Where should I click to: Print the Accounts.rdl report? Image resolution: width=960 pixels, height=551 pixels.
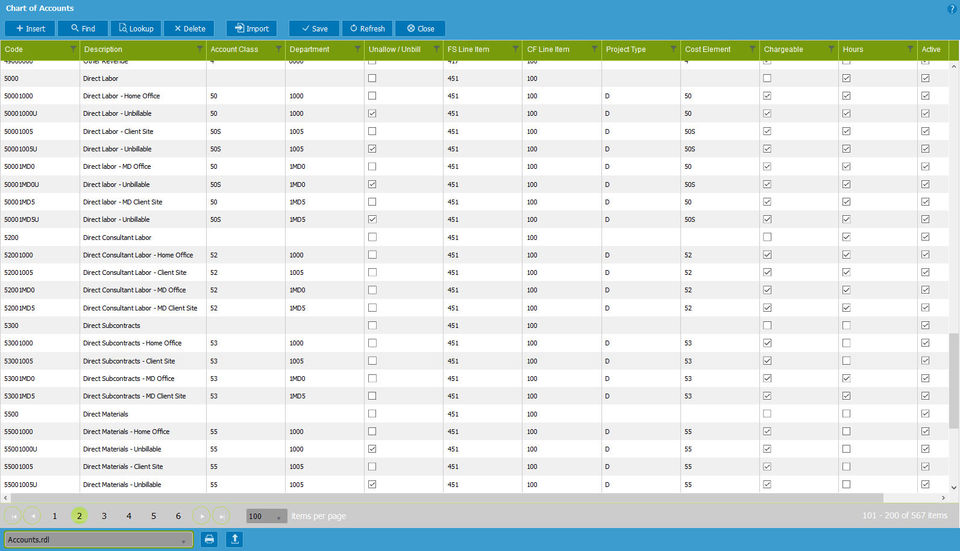(x=209, y=539)
